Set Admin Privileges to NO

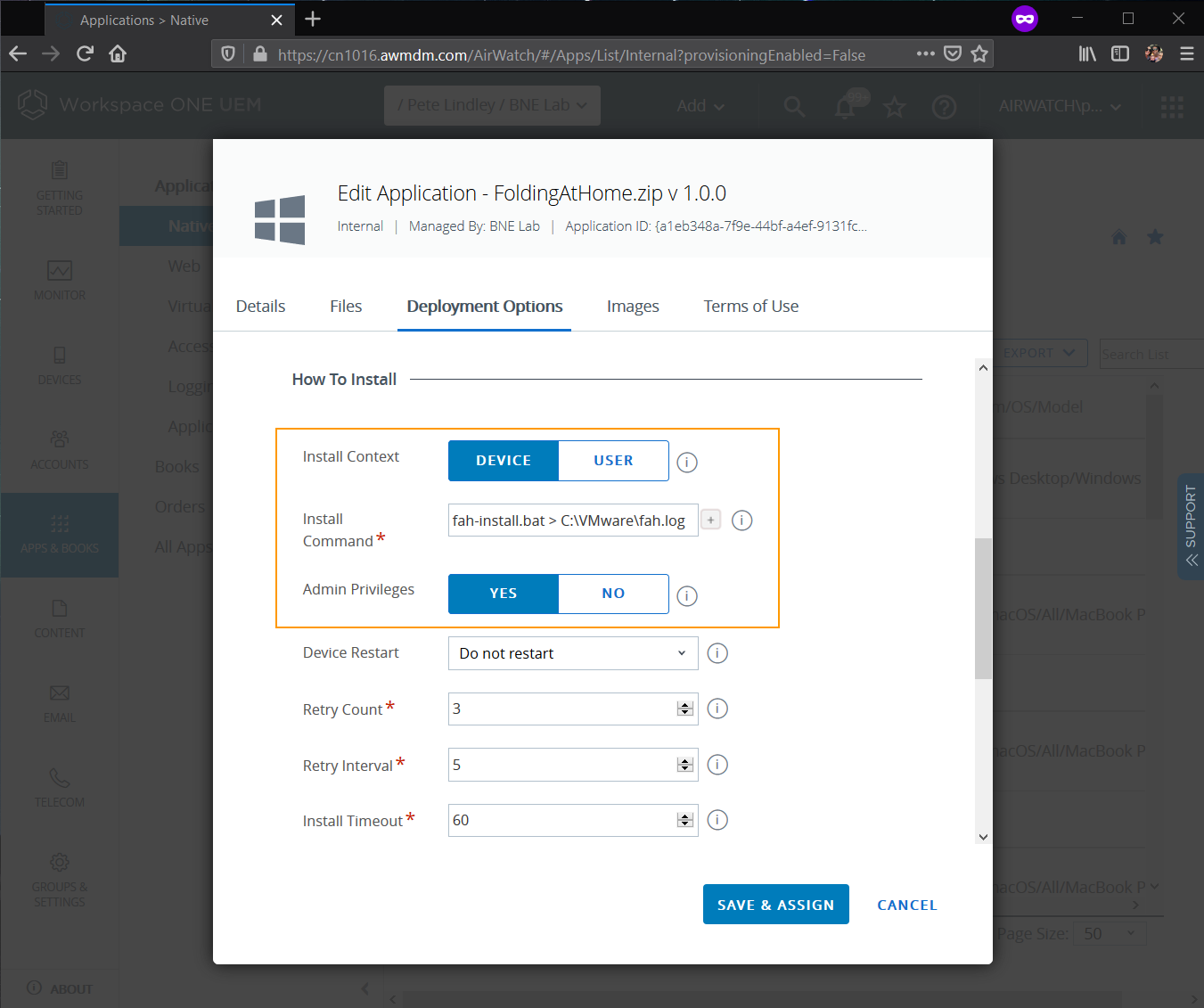click(614, 594)
